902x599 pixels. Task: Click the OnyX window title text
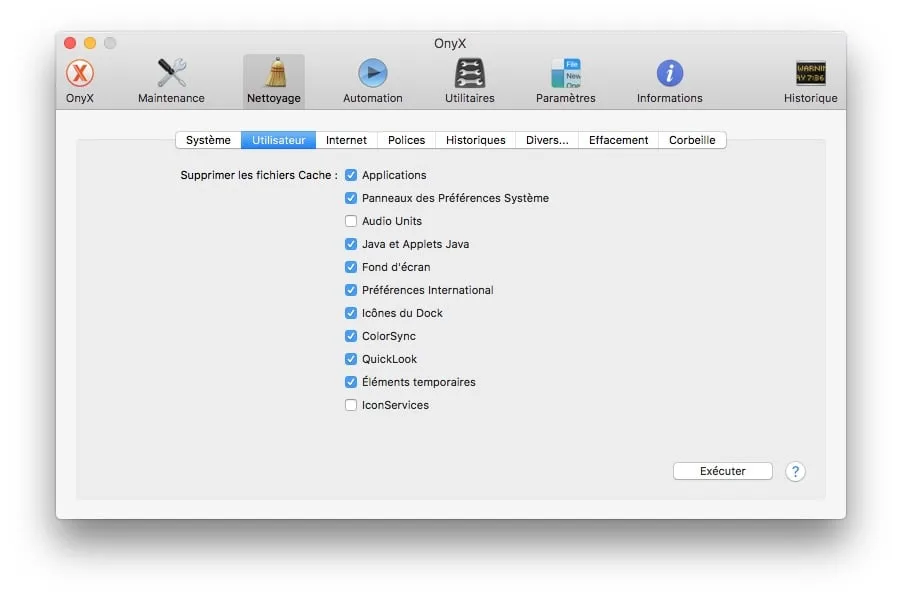coord(450,43)
